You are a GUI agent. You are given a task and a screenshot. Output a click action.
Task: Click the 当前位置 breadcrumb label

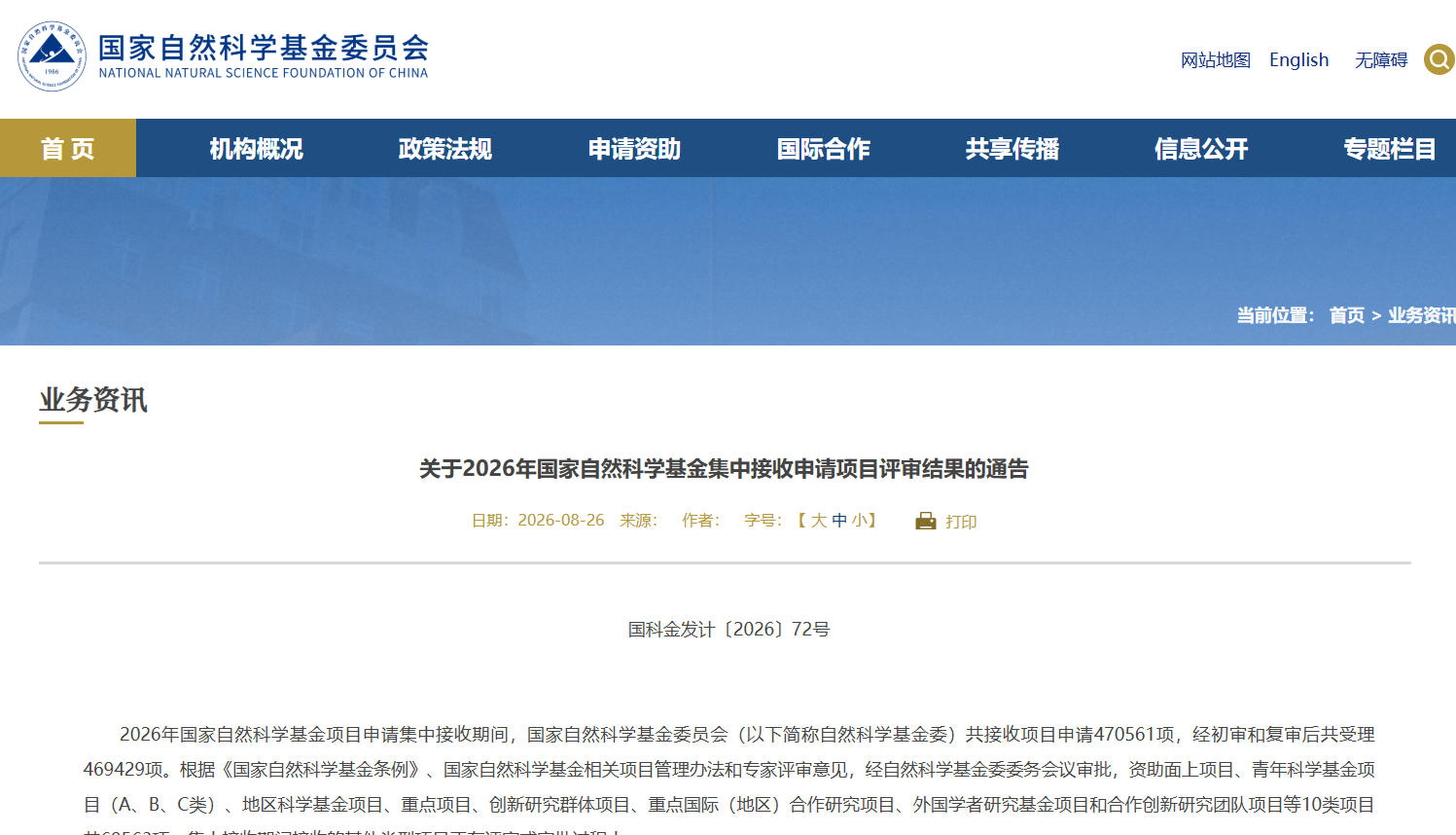[1275, 315]
